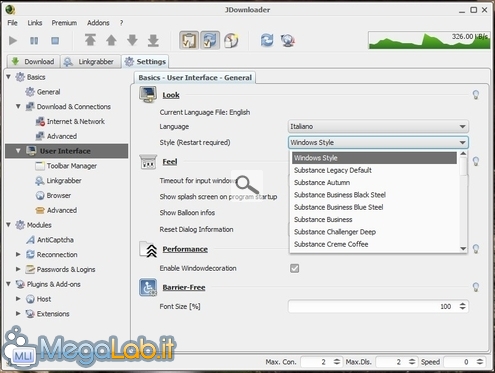Move selection to top arrow icon
This screenshot has height=373, width=495.
click(90, 40)
